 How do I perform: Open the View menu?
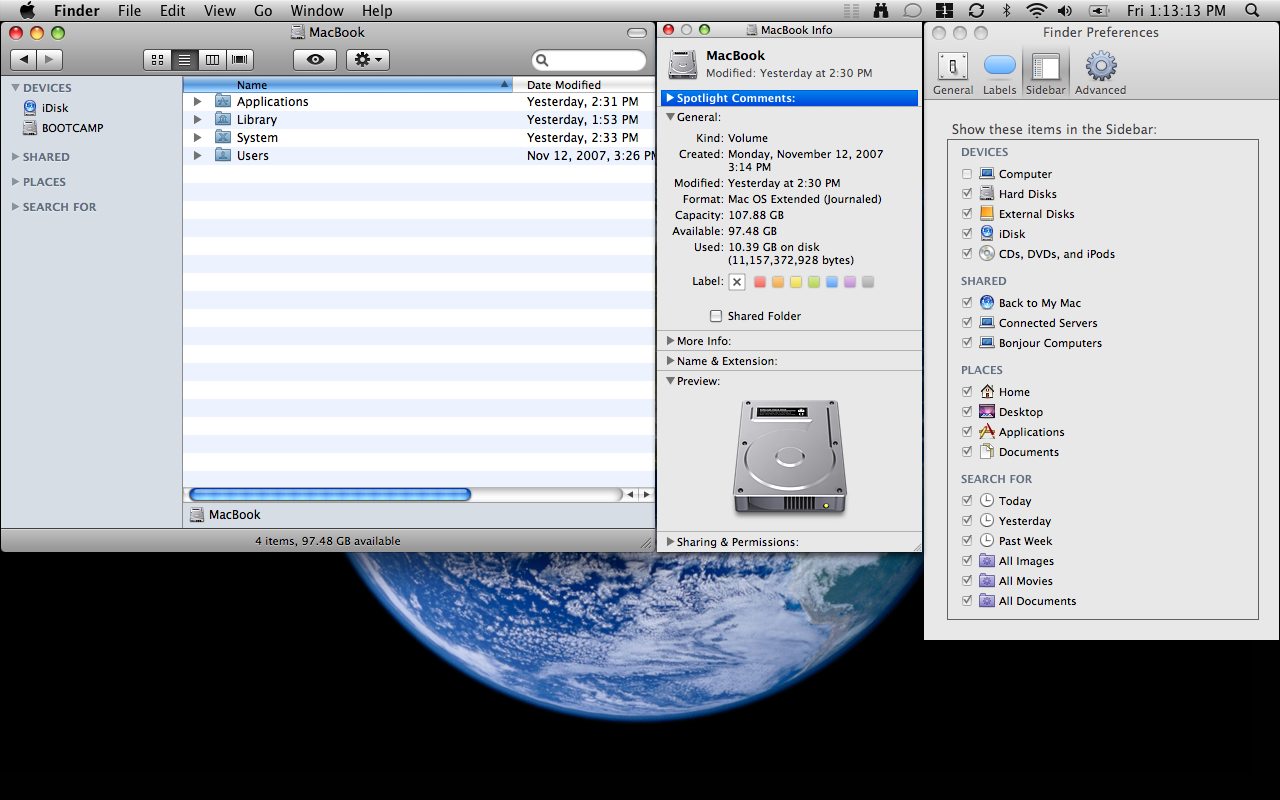click(x=219, y=11)
